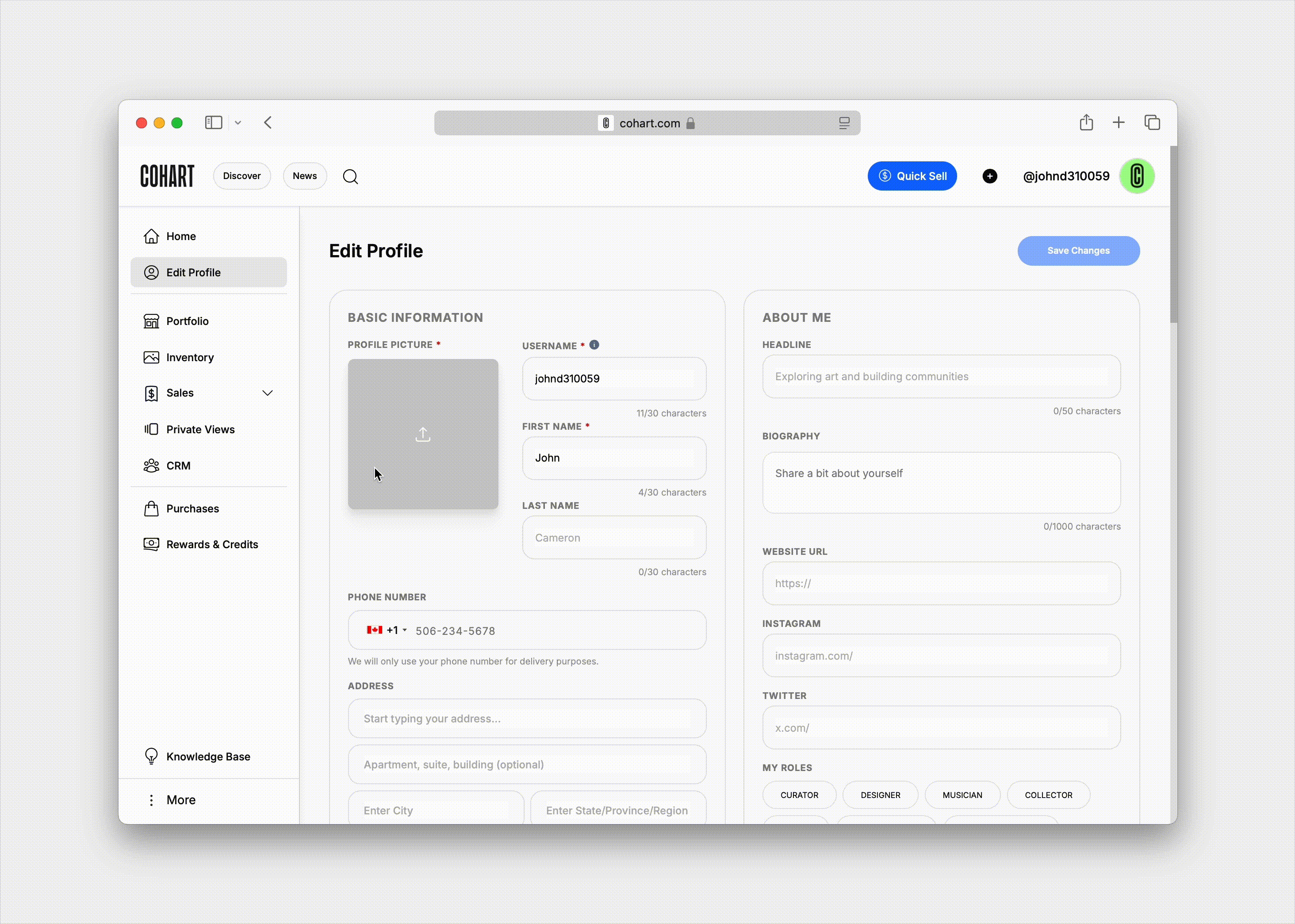Click the black plus create icon
The image size is (1295, 924).
click(990, 176)
